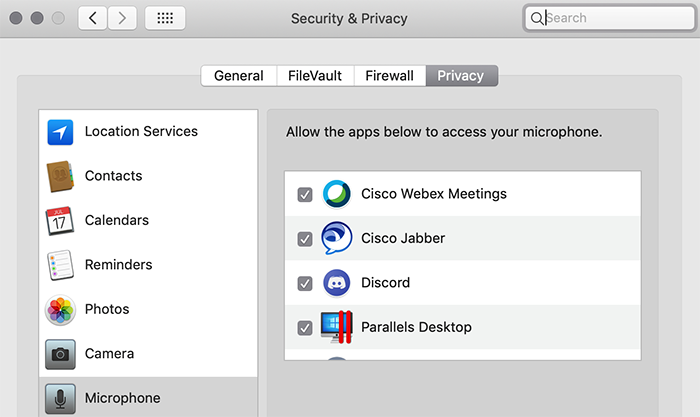Switch to the General tab
700x417 pixels.
(239, 75)
